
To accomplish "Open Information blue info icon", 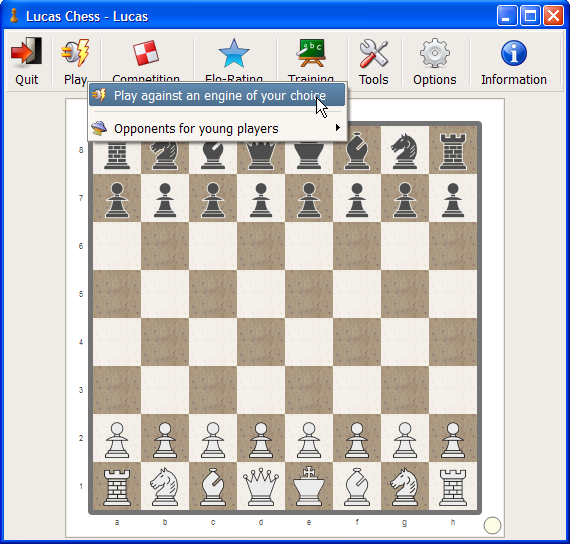I will point(514,53).
